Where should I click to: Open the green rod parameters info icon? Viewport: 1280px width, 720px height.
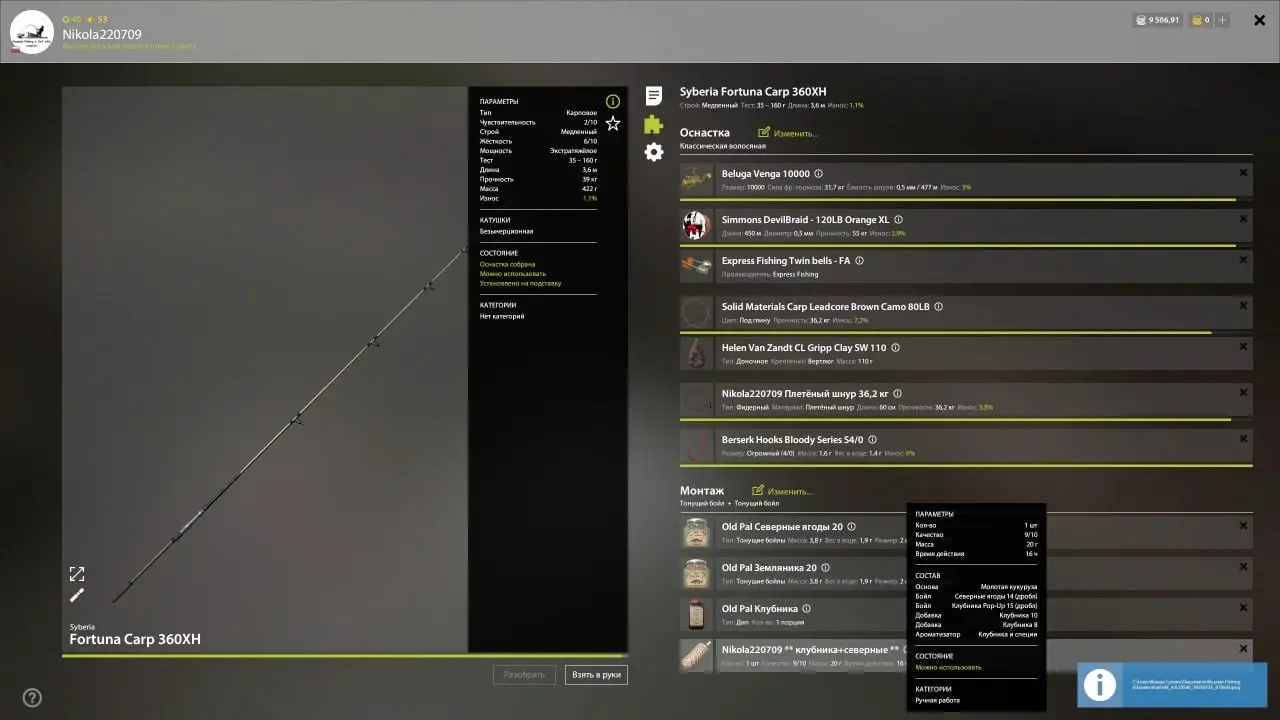613,101
